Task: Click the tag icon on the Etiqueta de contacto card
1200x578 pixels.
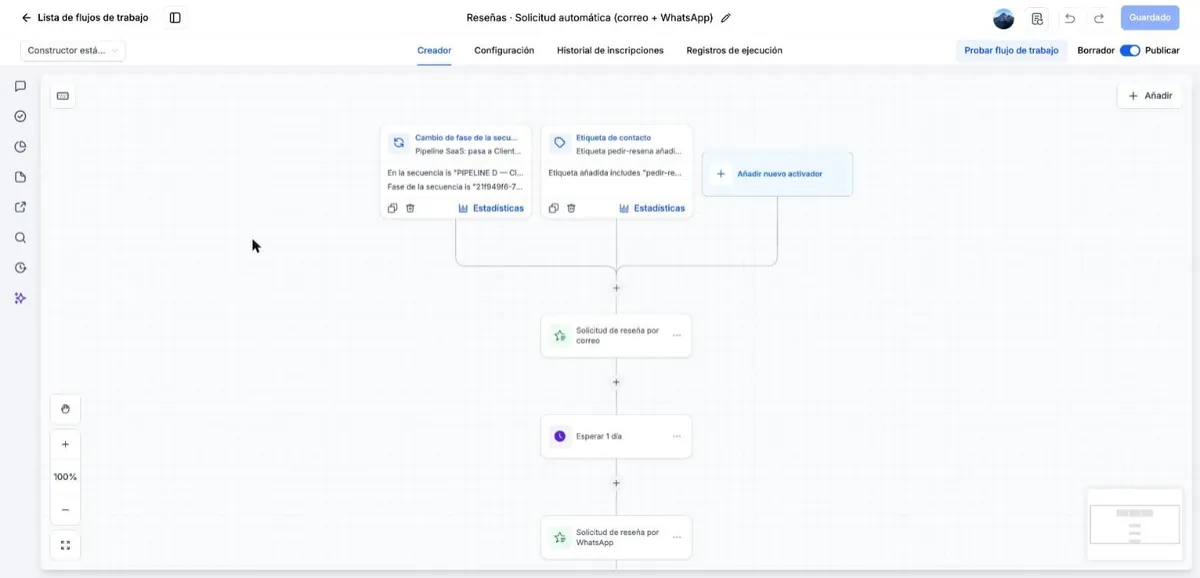Action: [x=559, y=143]
